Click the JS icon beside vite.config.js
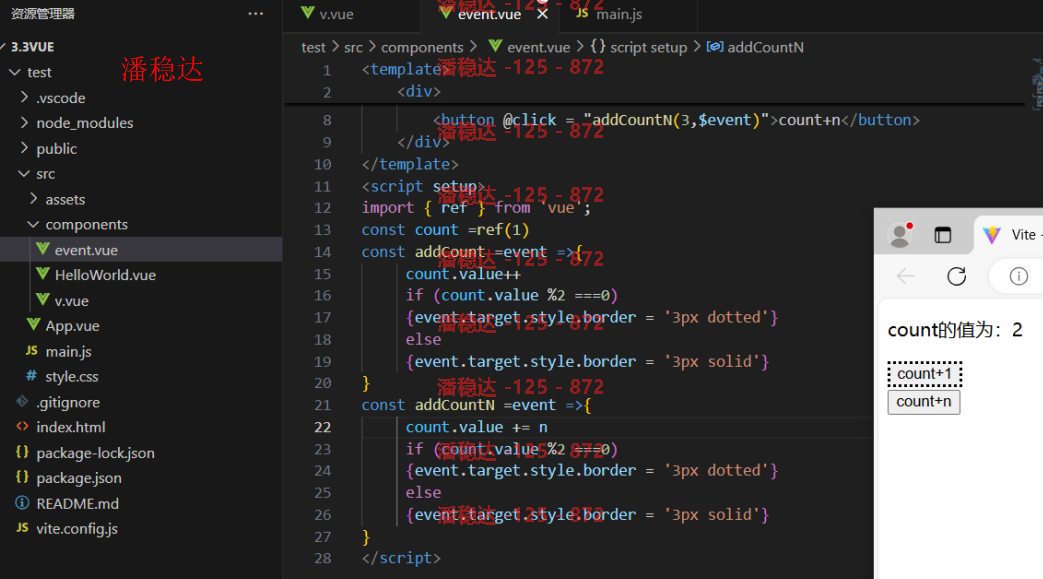The width and height of the screenshot is (1043, 579). (x=22, y=528)
